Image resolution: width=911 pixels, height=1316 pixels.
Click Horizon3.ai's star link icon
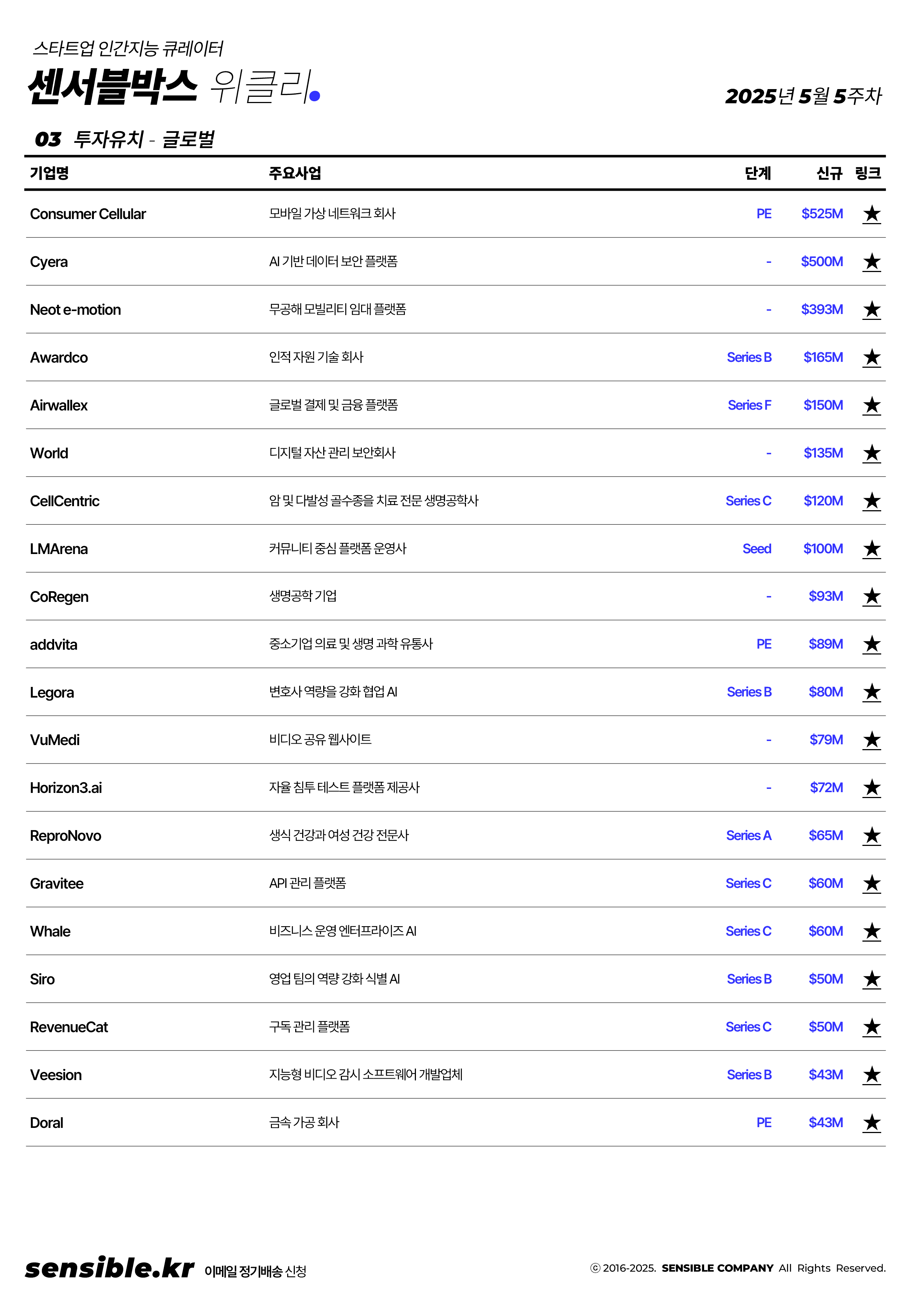pyautogui.click(x=871, y=788)
